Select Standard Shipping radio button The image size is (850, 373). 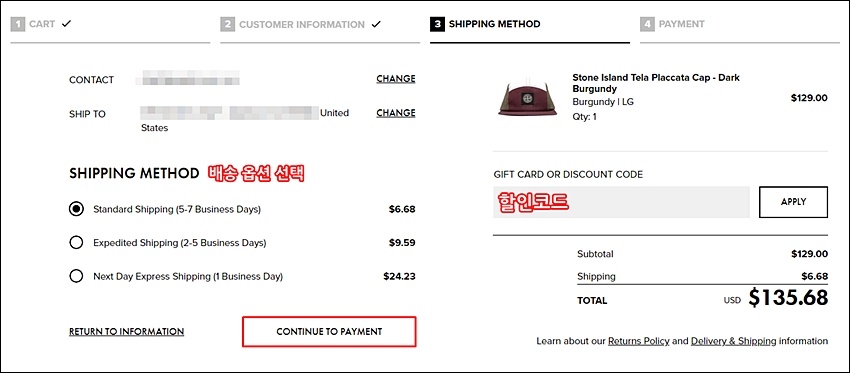(x=76, y=209)
